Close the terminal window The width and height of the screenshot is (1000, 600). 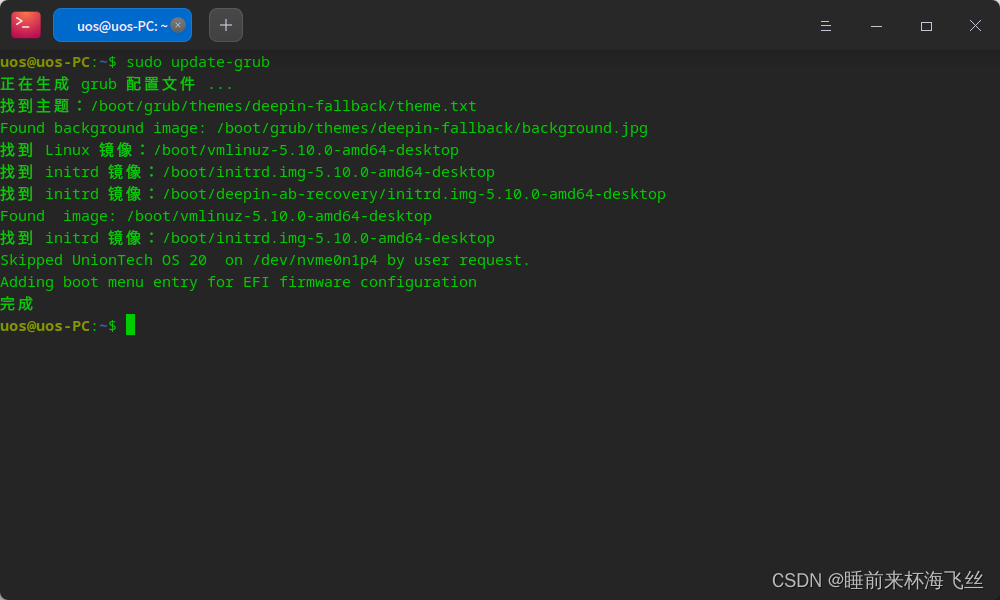tap(975, 26)
